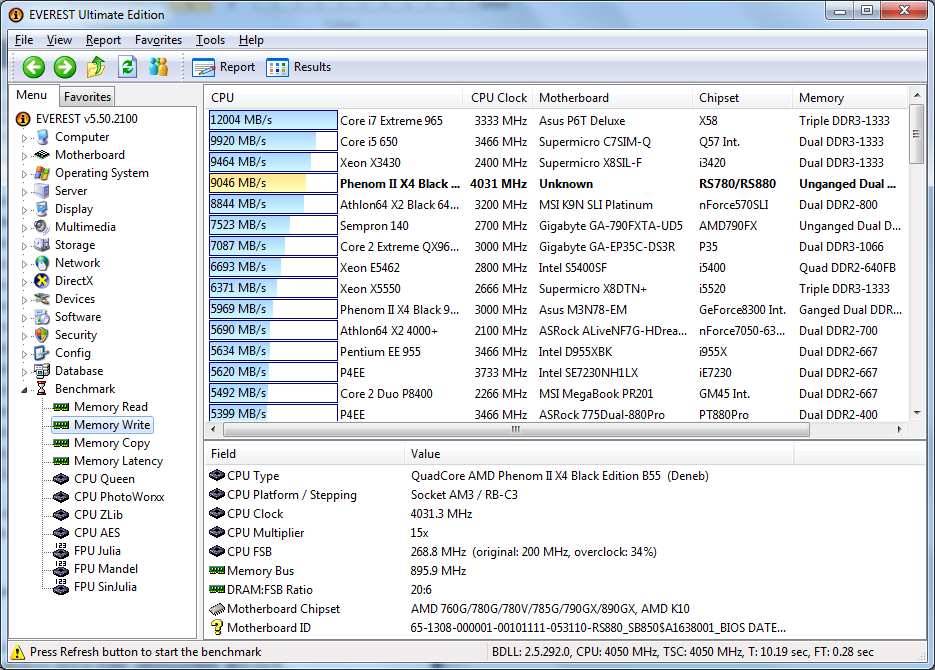Screen dimensions: 935x670
Task: Select the Database tree icon
Action: 42,371
